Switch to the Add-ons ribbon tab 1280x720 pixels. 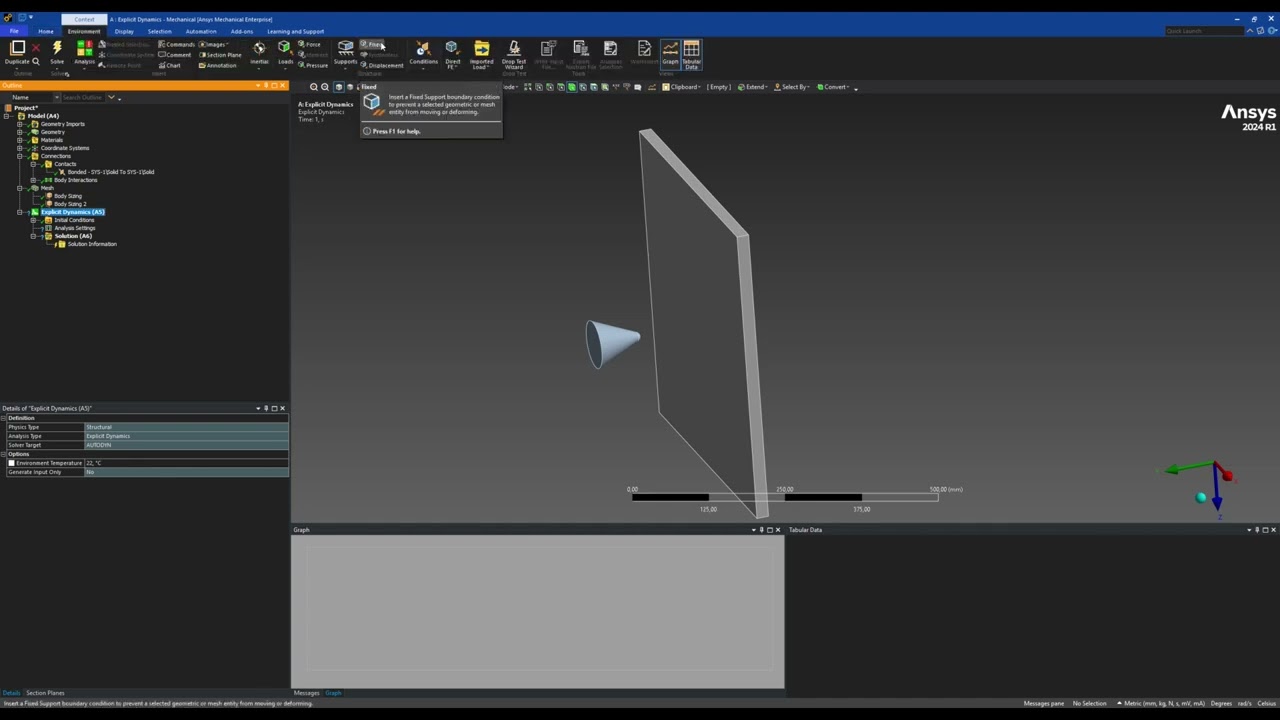(242, 31)
